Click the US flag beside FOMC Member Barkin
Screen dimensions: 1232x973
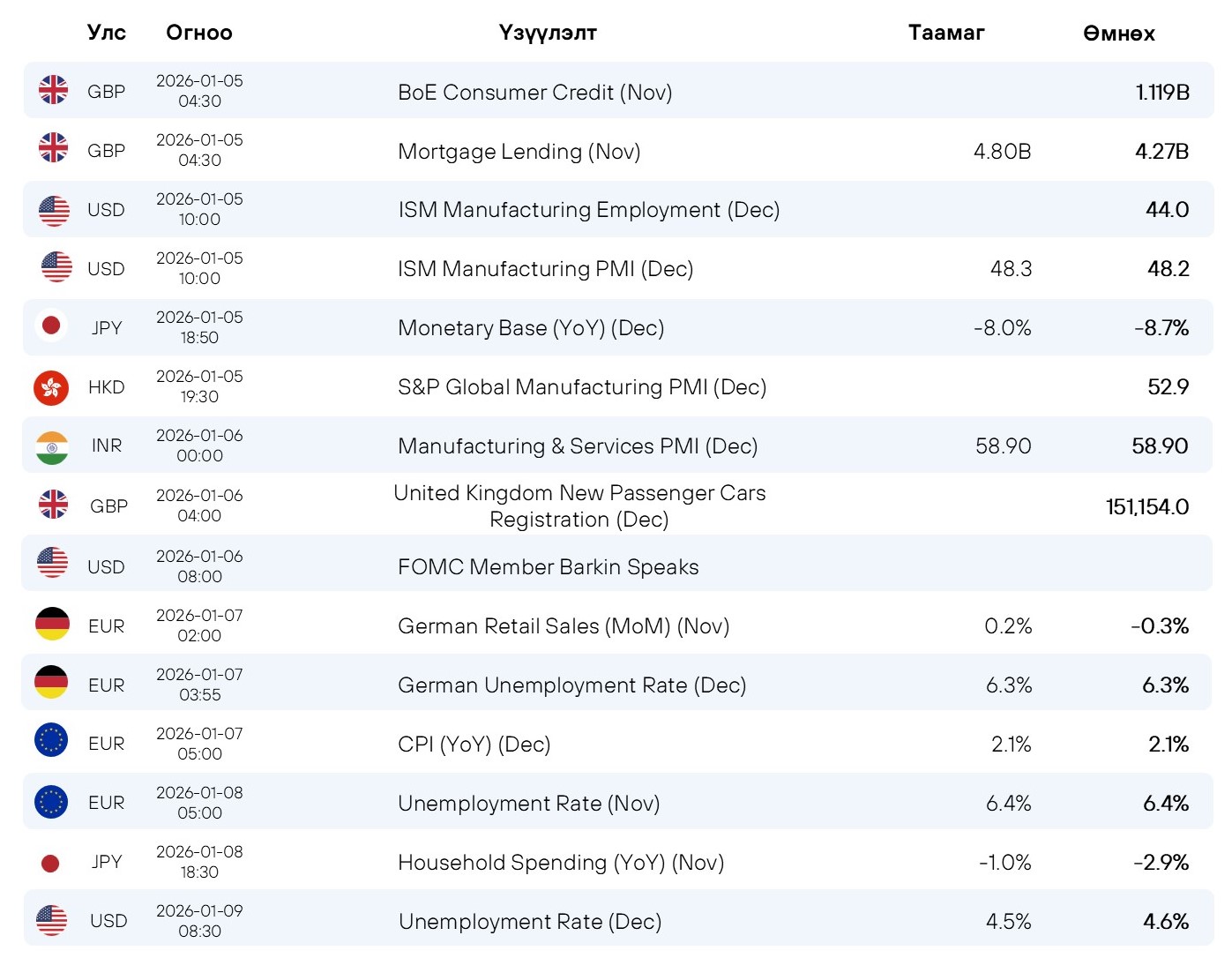pyautogui.click(x=52, y=563)
